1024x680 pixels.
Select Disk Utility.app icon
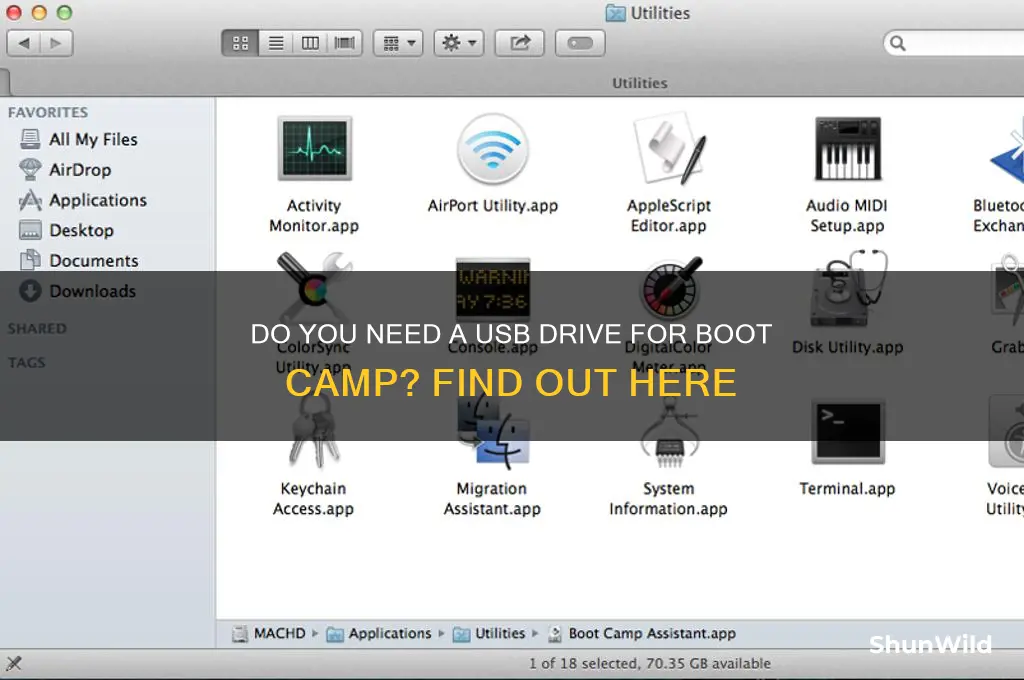848,289
